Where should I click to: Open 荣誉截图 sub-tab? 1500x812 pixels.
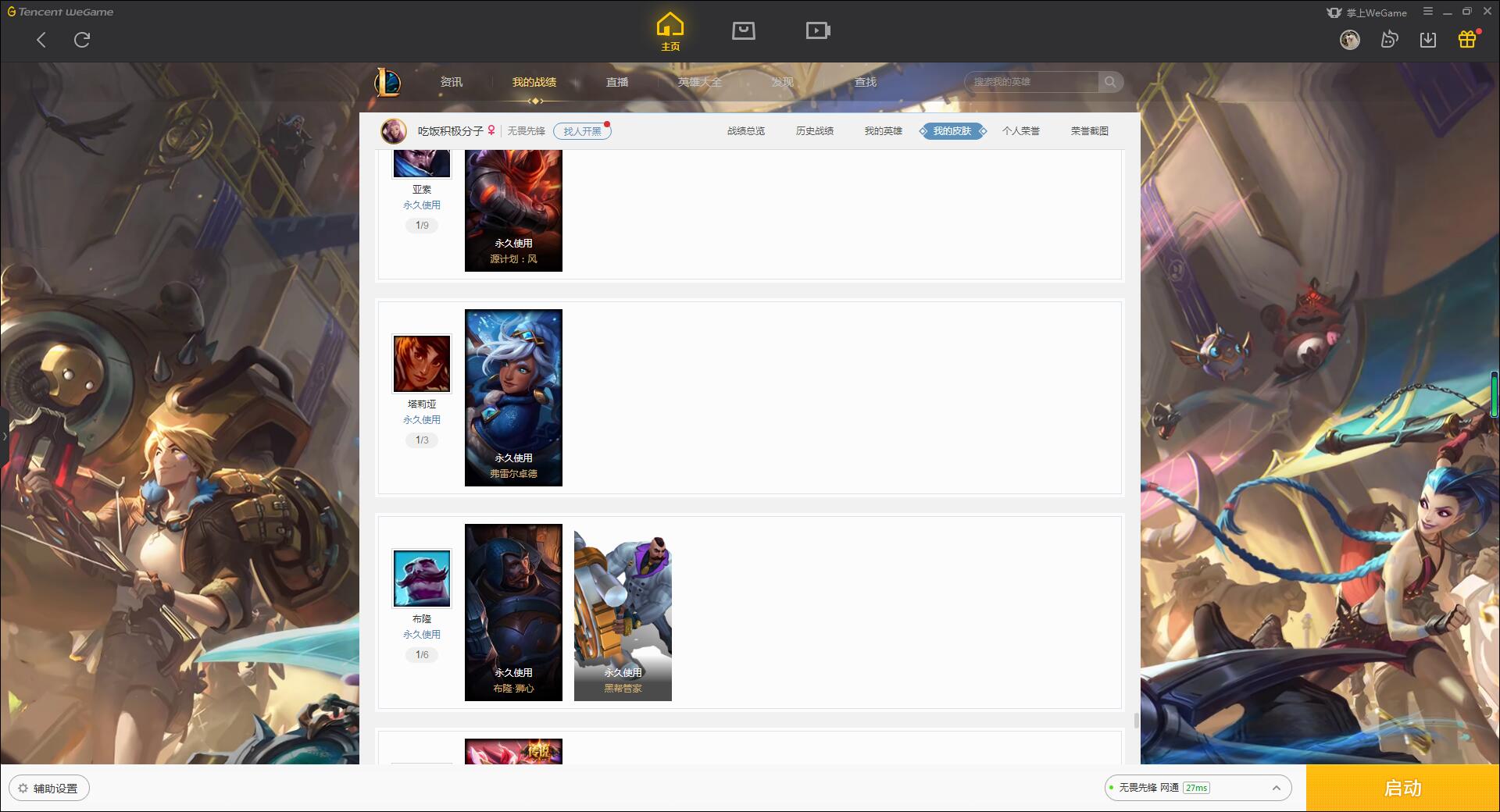(1090, 131)
